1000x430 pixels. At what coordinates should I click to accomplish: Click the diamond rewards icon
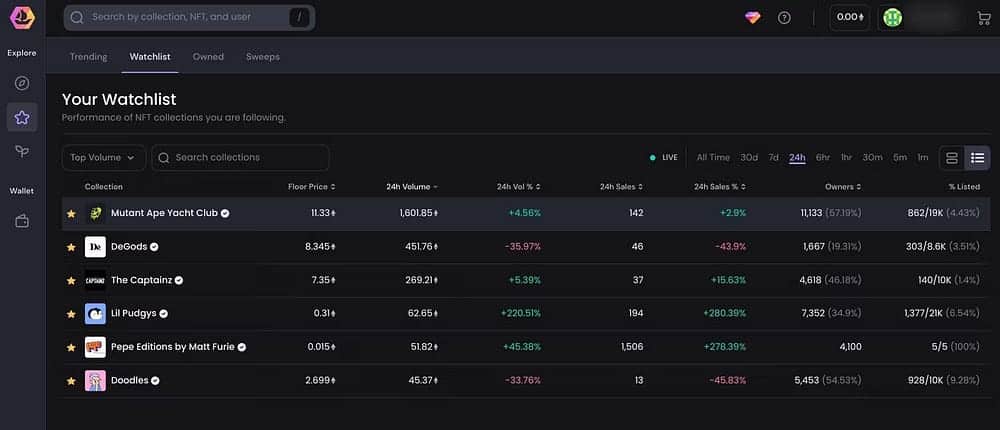point(752,17)
